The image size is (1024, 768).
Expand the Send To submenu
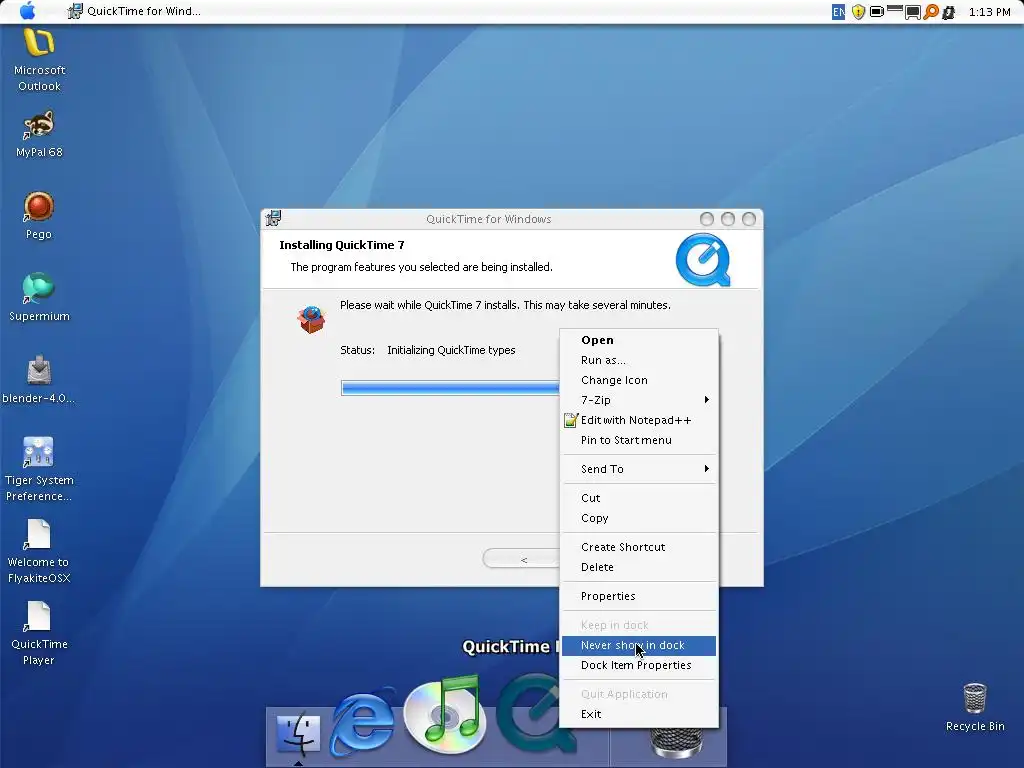click(x=639, y=469)
